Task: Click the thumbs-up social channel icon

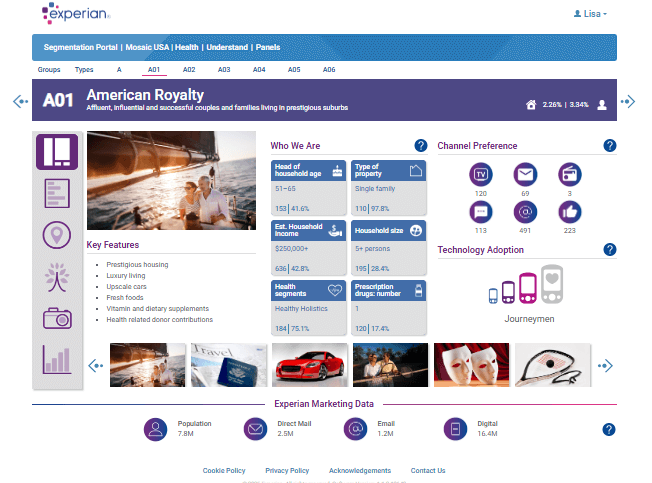Action: tap(570, 212)
